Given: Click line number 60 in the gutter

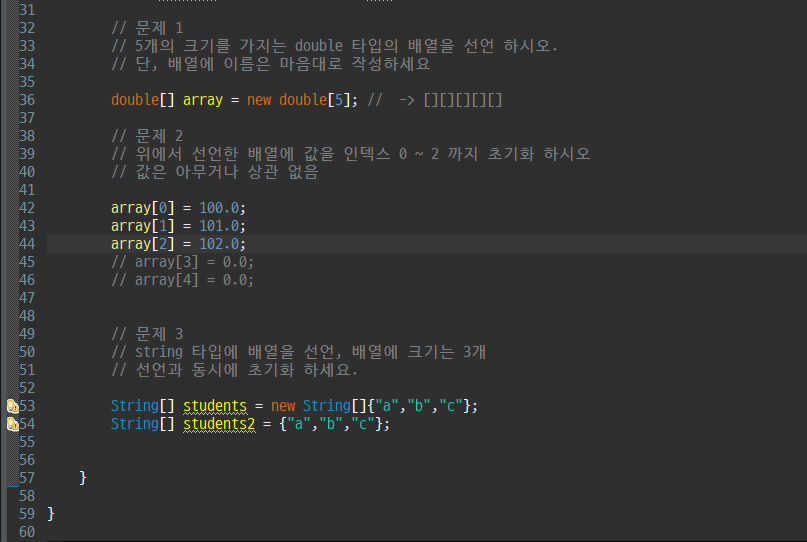Looking at the screenshot, I should point(27,532).
